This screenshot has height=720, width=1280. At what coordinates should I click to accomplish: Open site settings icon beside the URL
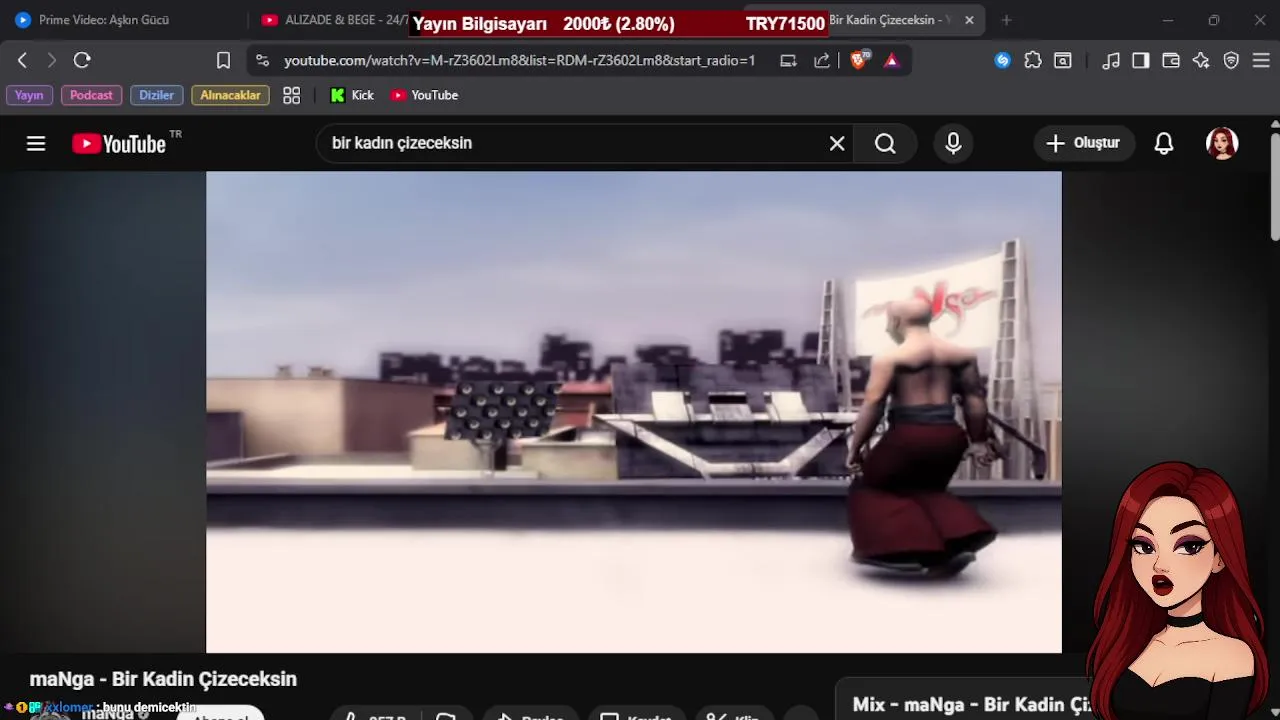click(262, 61)
